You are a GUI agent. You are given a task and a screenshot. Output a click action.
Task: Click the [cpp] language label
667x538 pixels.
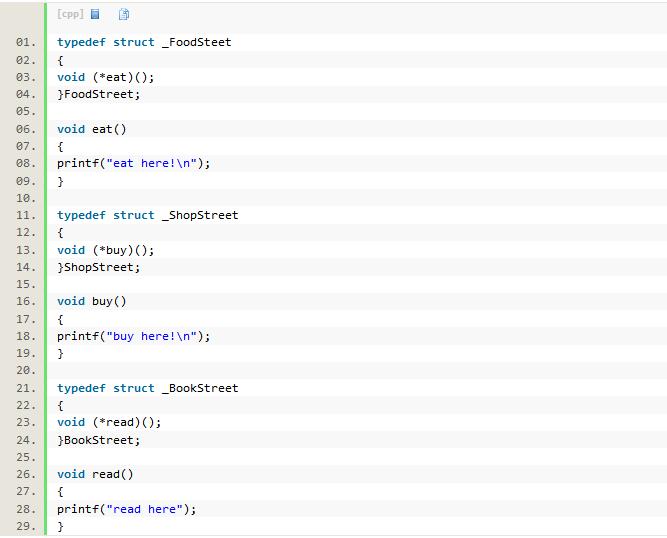70,14
